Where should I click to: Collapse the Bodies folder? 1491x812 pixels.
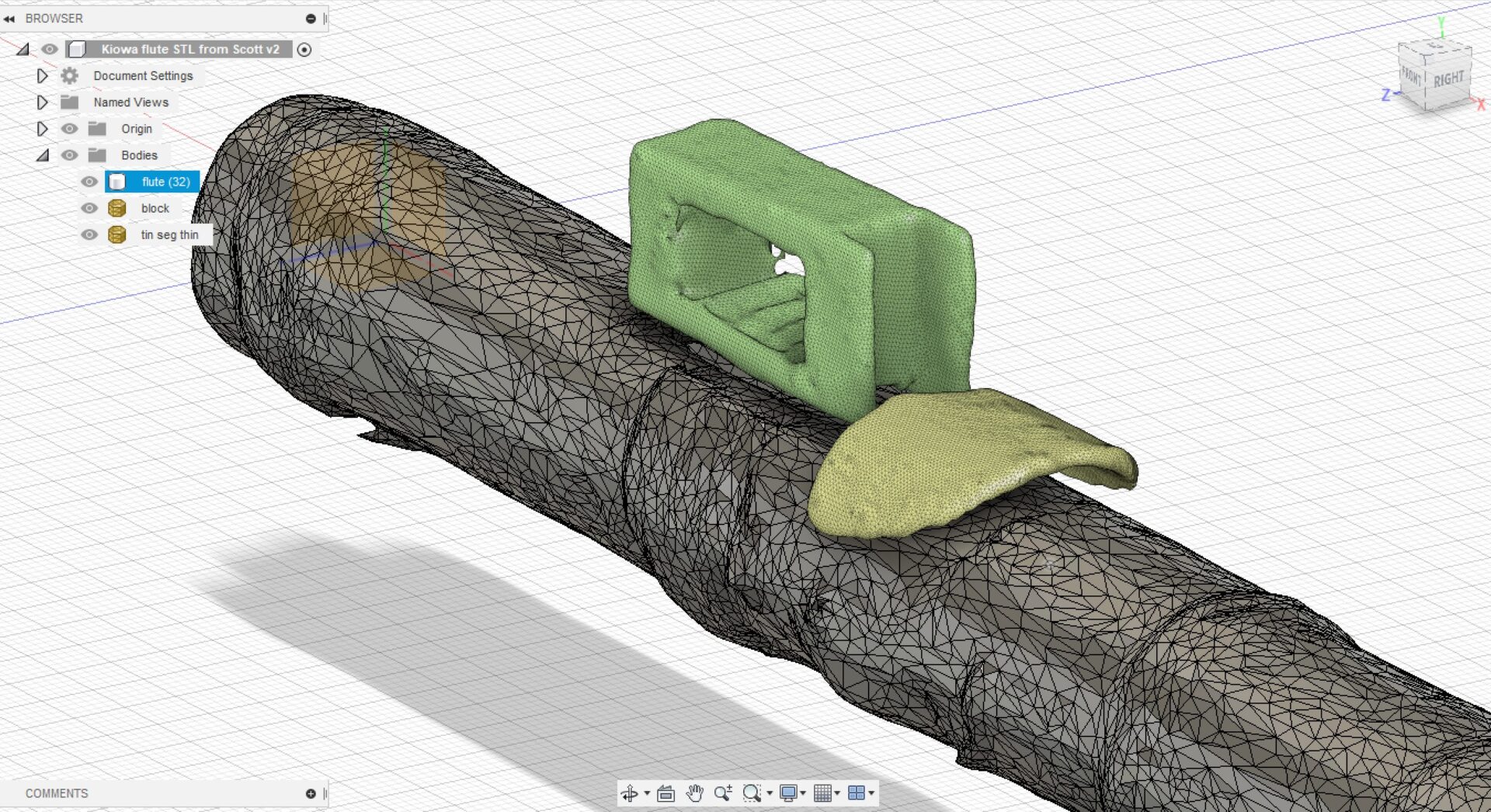coord(42,154)
